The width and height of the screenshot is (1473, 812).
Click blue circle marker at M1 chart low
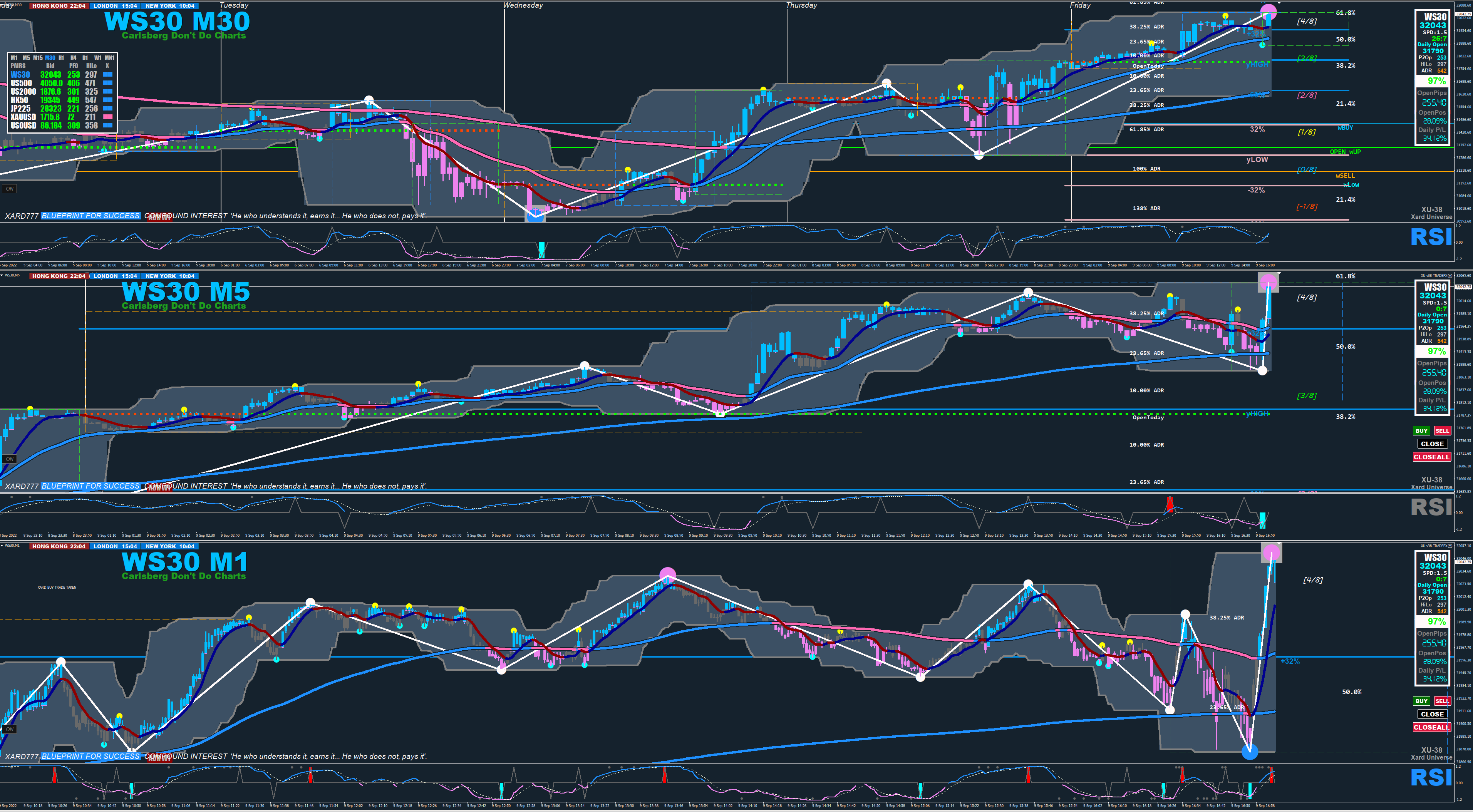click(x=1250, y=752)
